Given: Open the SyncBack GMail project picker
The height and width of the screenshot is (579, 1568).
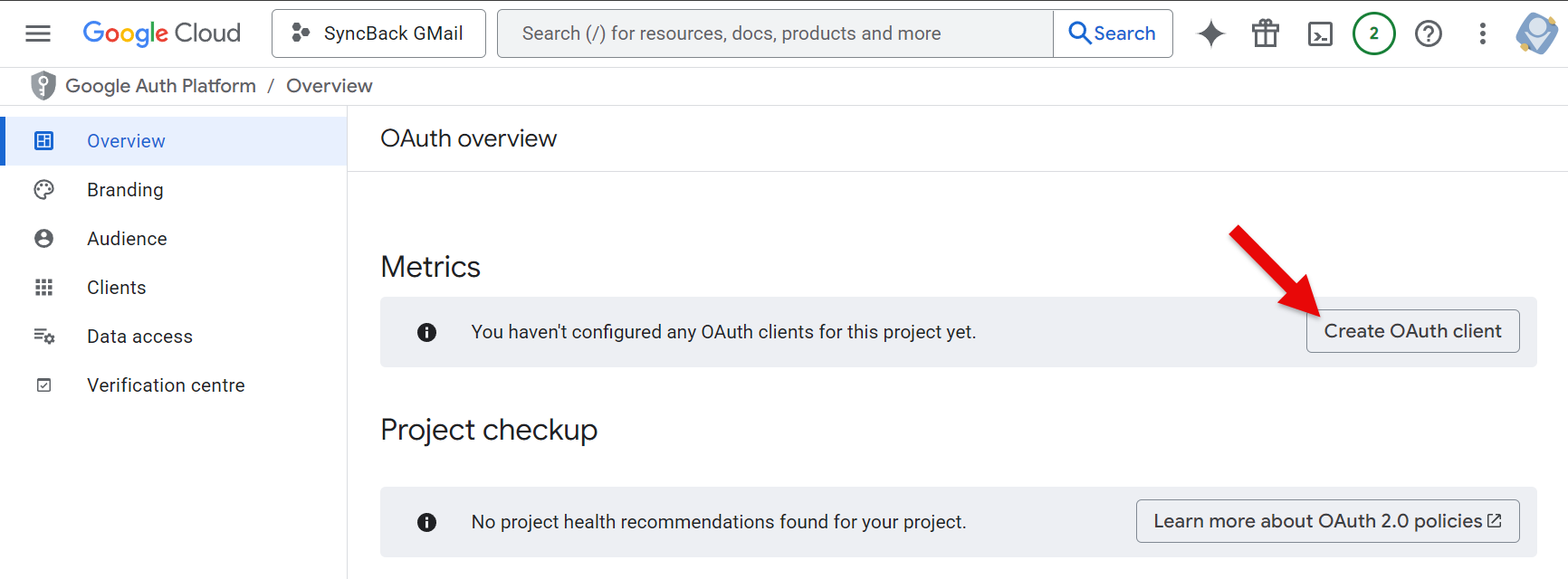Looking at the screenshot, I should pos(378,33).
